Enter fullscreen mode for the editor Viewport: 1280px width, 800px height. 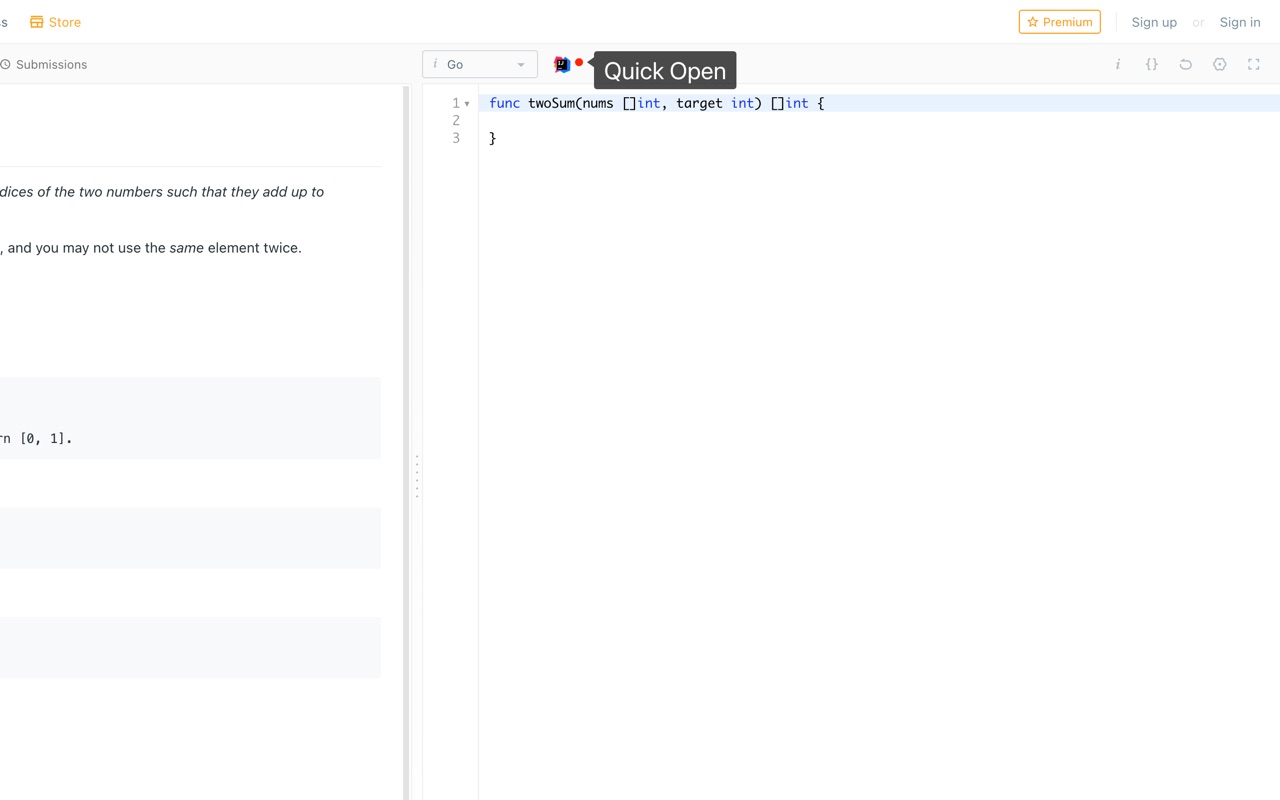(x=1253, y=64)
